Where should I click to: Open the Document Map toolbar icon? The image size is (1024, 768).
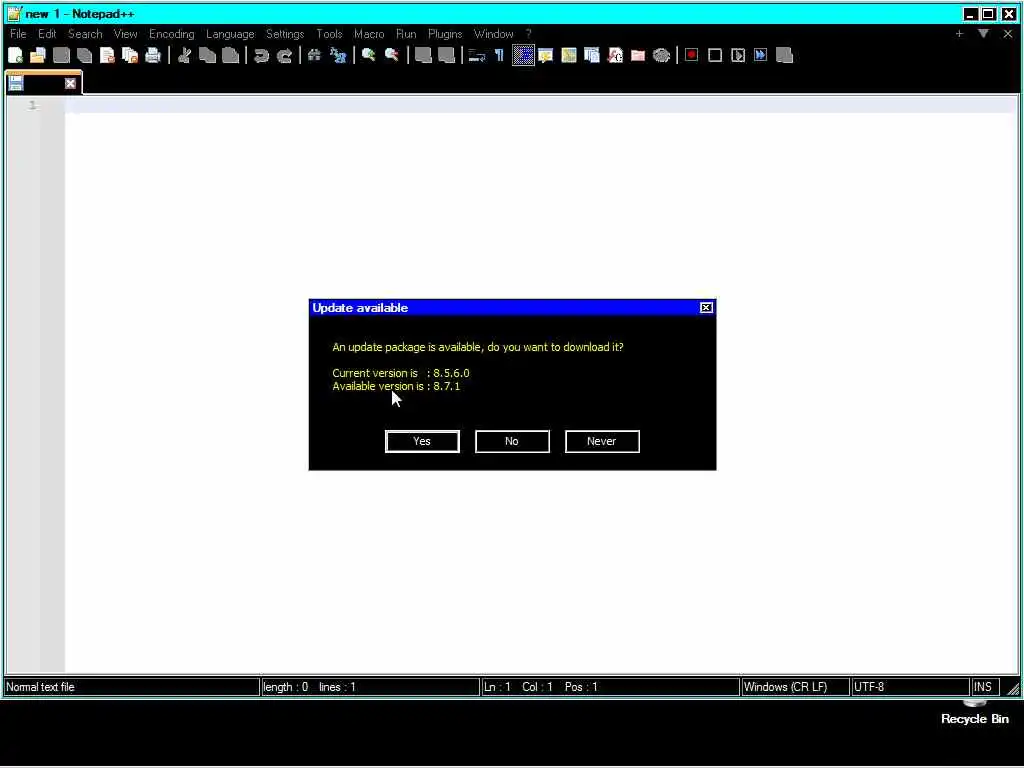click(569, 56)
